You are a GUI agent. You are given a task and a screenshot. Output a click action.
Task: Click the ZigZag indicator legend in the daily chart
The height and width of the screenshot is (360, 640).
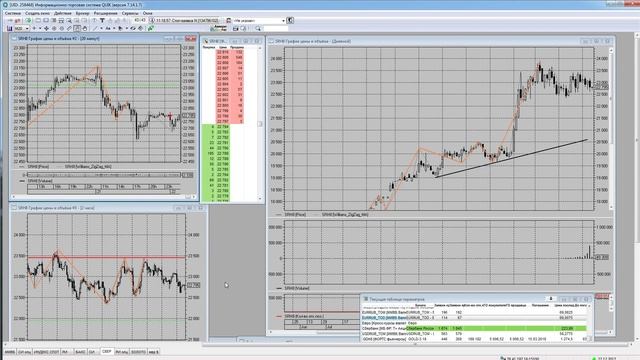tap(344, 214)
